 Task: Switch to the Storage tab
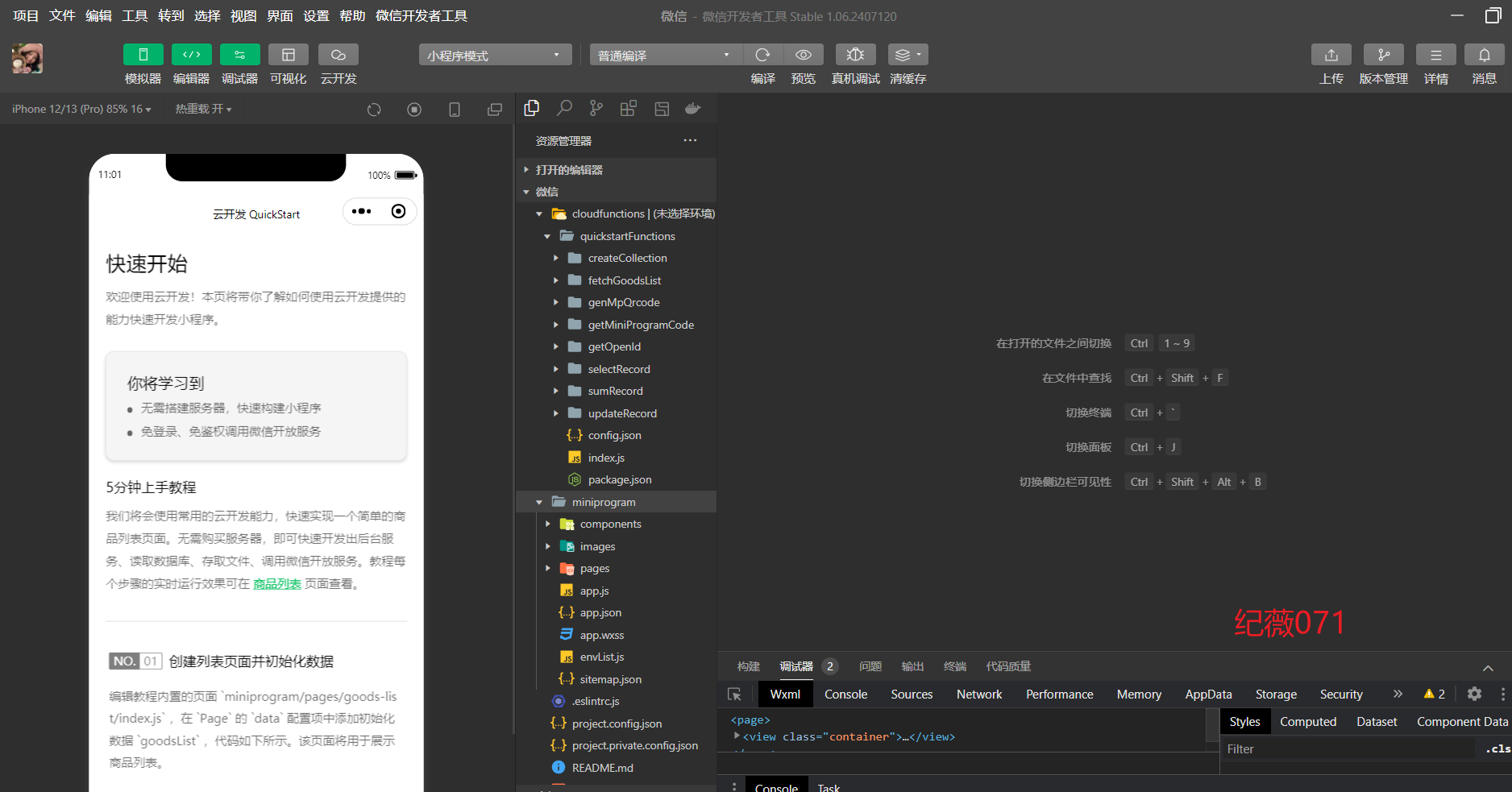1276,694
